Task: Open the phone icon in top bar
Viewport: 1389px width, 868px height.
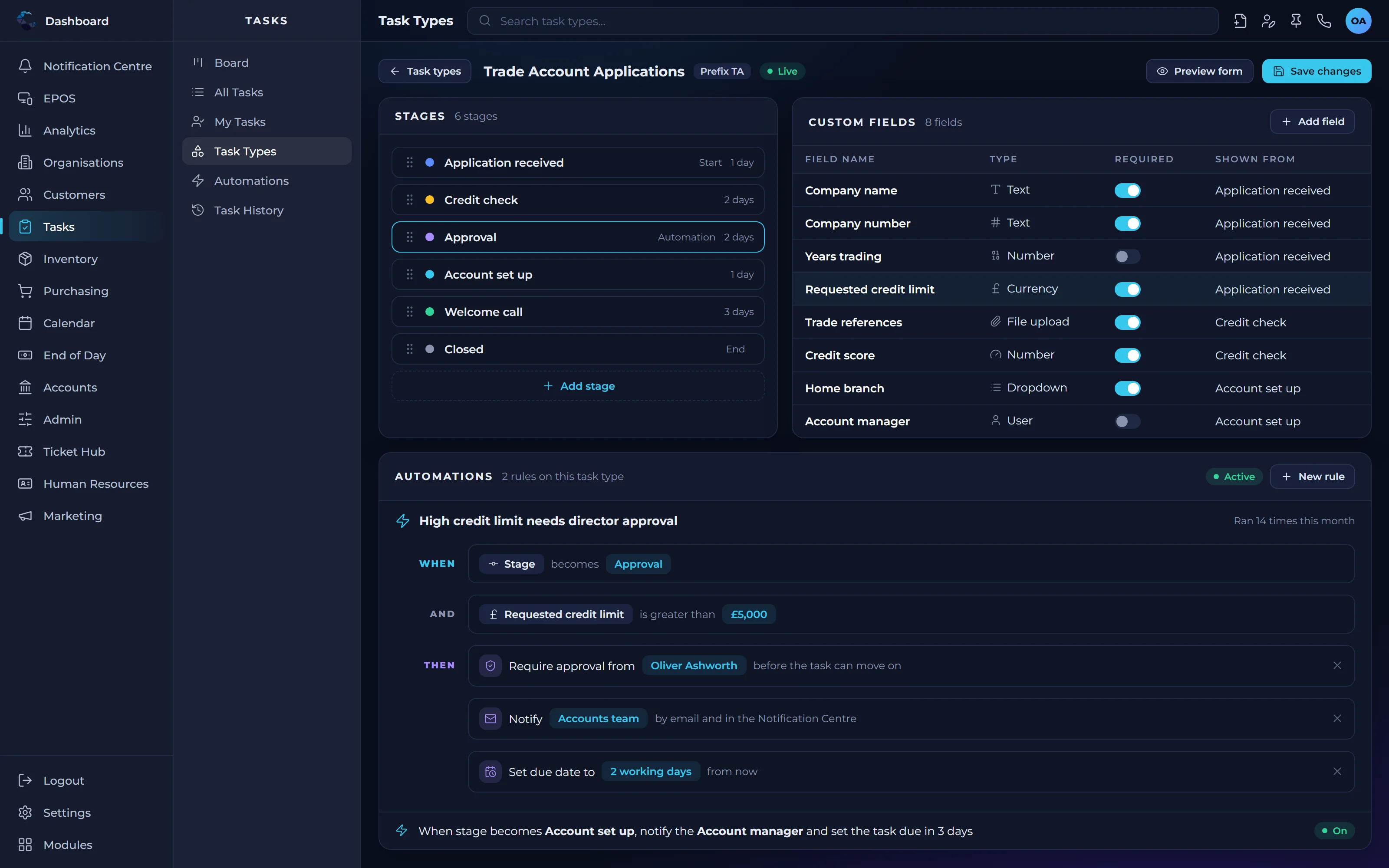Action: click(x=1323, y=21)
